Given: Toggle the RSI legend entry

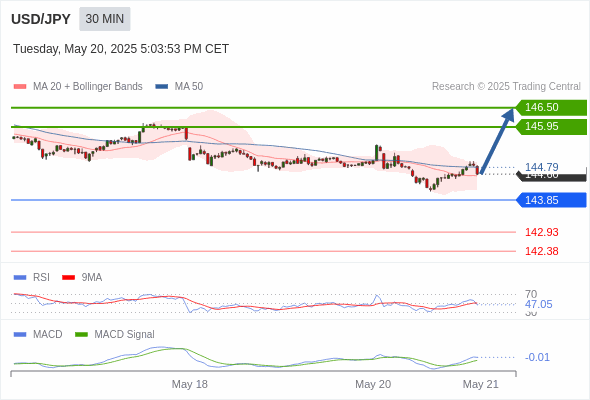Looking at the screenshot, I should click(31, 277).
